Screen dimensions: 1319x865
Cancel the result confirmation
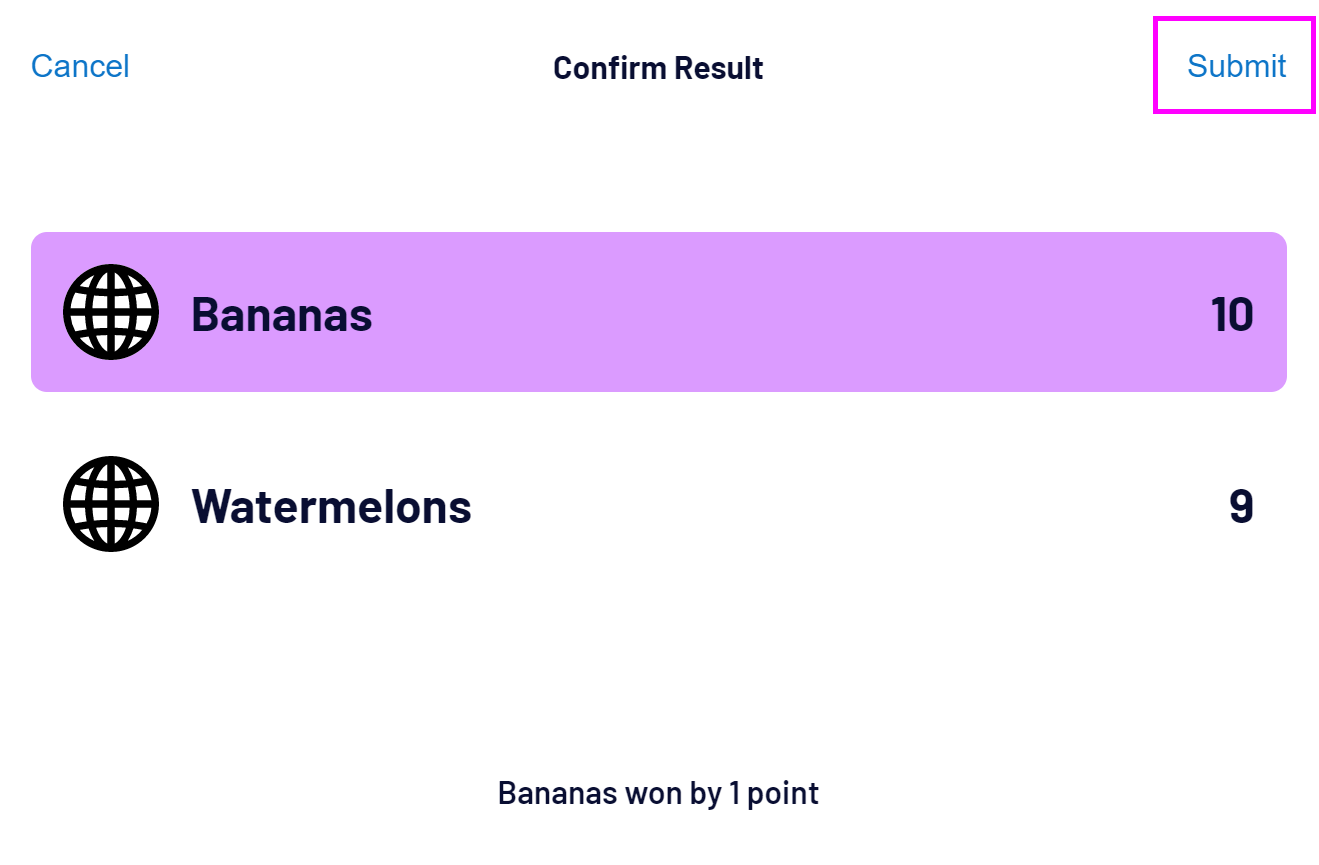[x=80, y=66]
